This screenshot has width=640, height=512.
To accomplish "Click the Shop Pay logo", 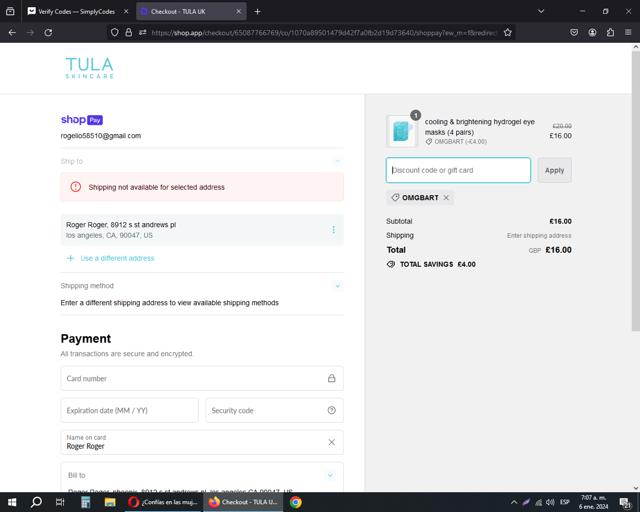I will [x=82, y=120].
